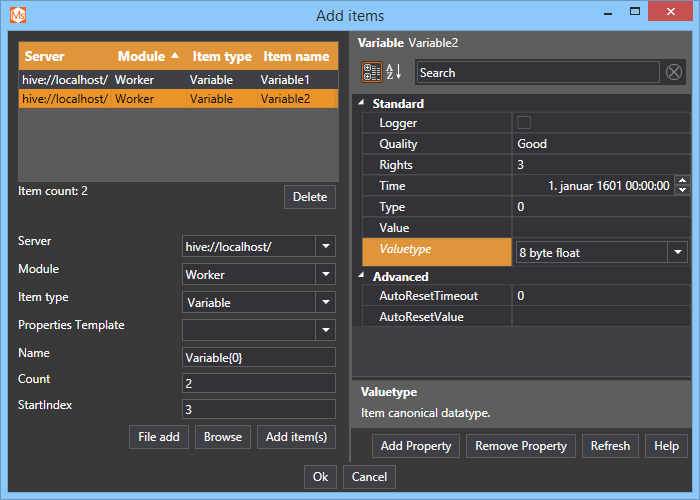Click the app logo in title bar
This screenshot has width=700, height=500.
point(17,14)
